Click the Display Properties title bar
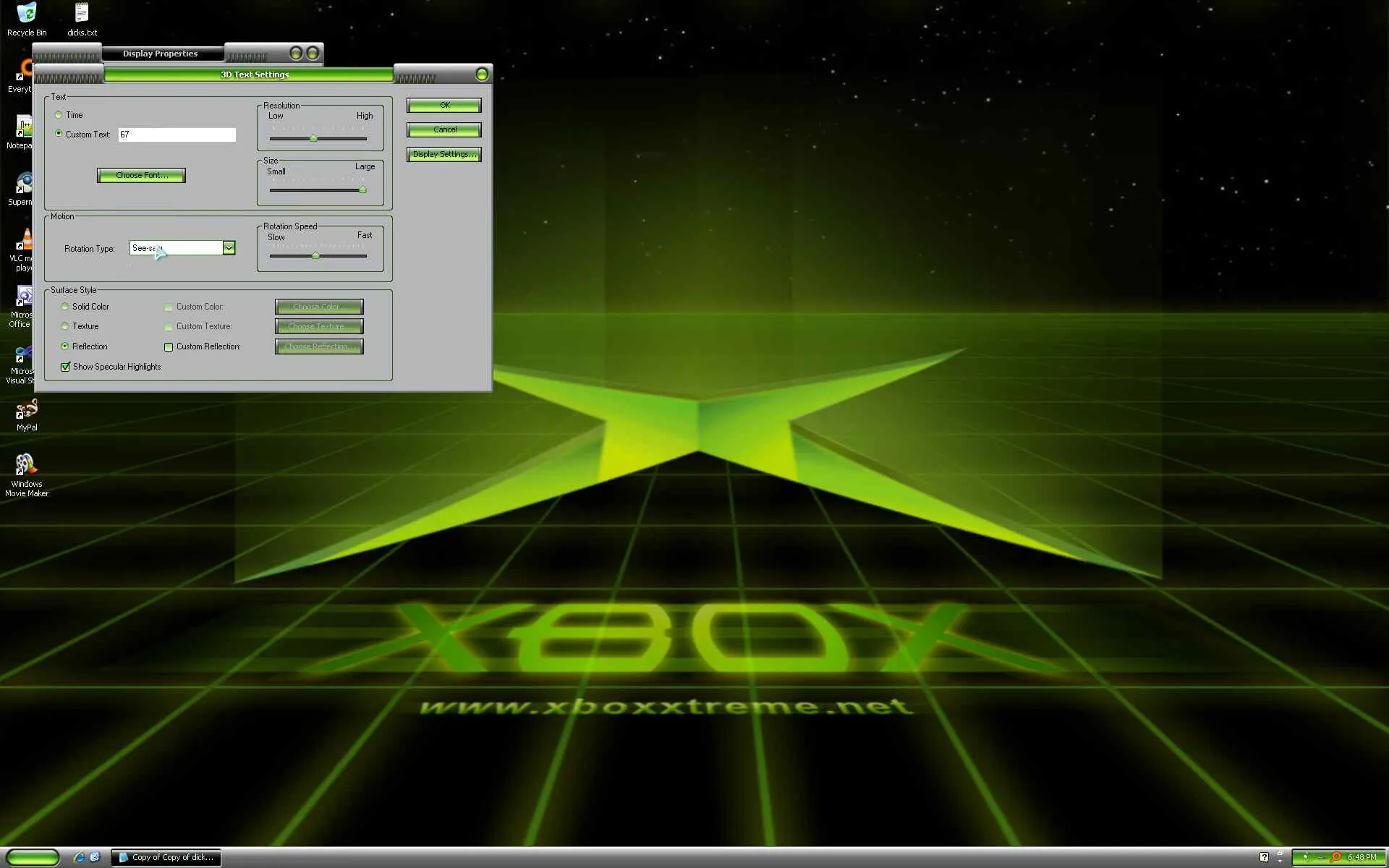This screenshot has height=868, width=1389. click(x=161, y=54)
